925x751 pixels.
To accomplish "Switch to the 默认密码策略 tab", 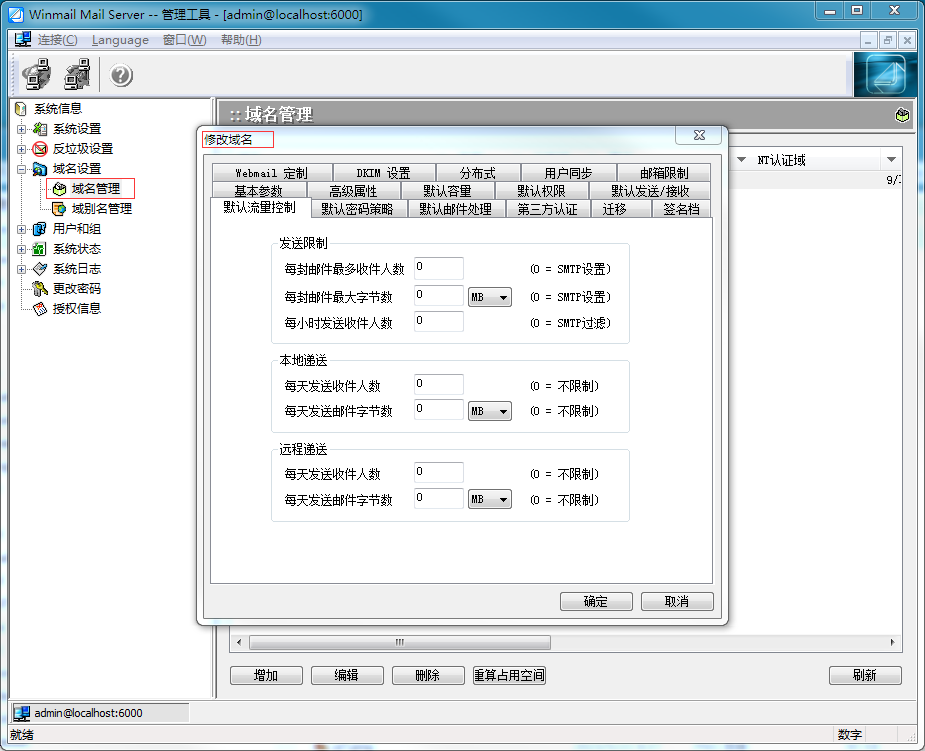I will tap(357, 209).
